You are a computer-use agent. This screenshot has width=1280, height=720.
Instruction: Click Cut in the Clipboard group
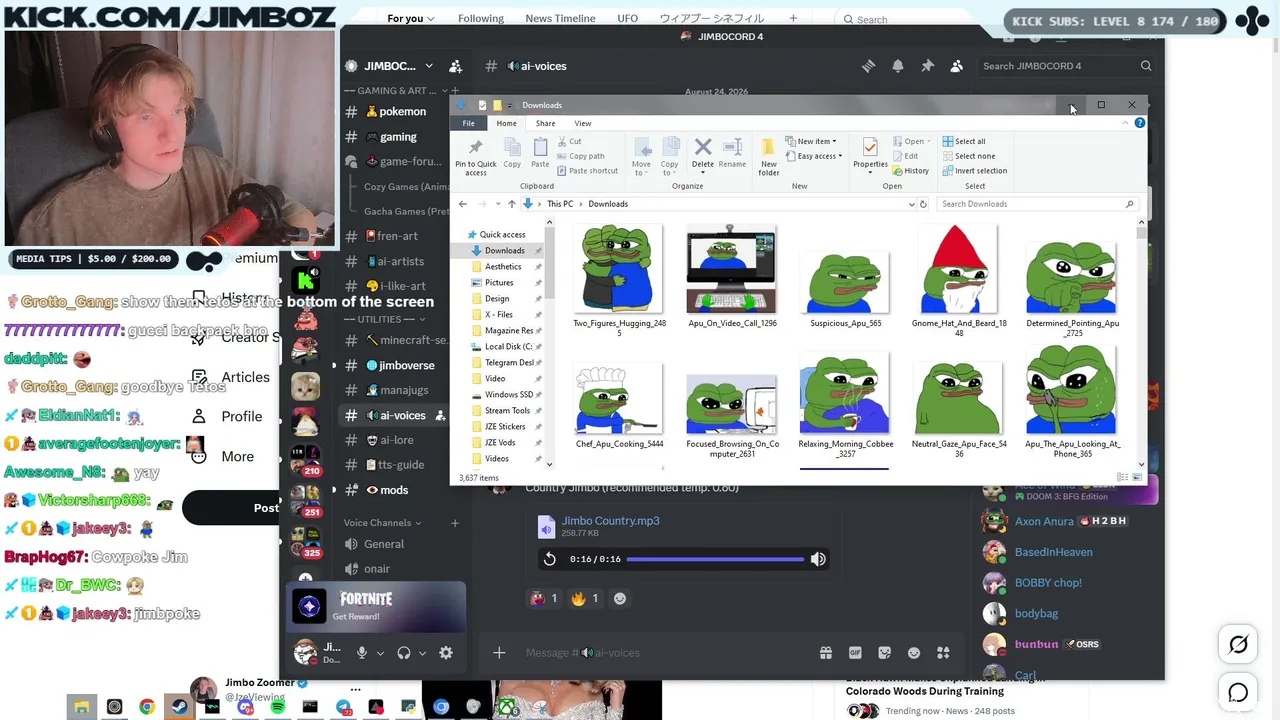click(x=569, y=142)
